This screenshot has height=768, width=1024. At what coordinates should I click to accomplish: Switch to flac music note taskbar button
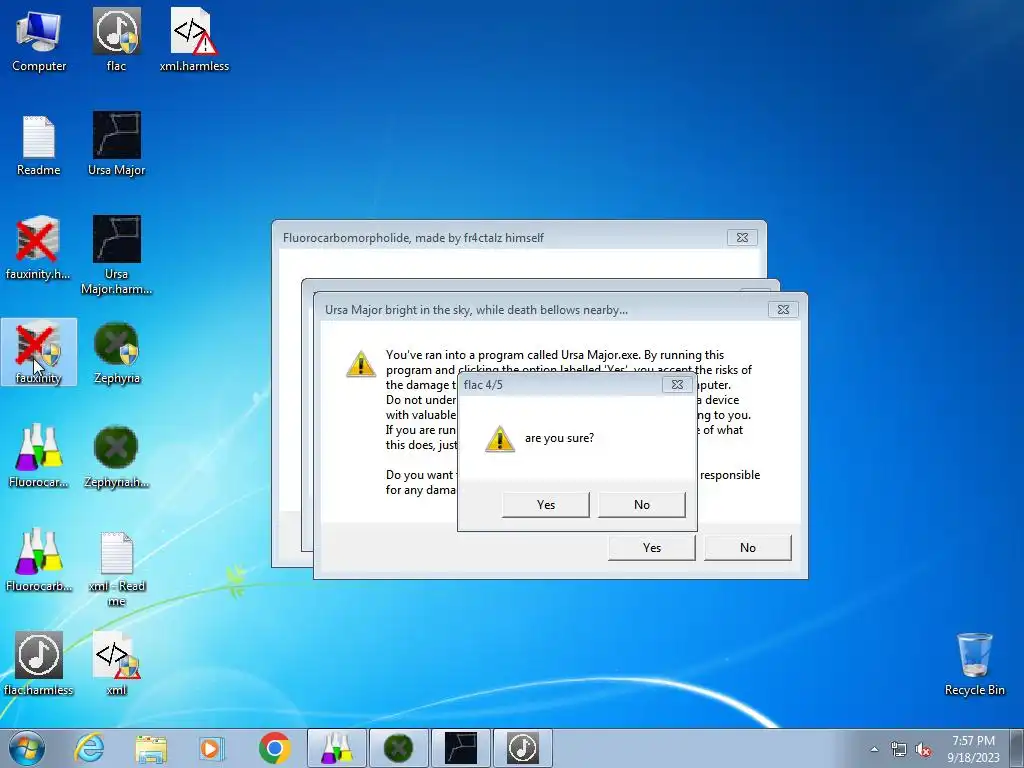pos(523,748)
